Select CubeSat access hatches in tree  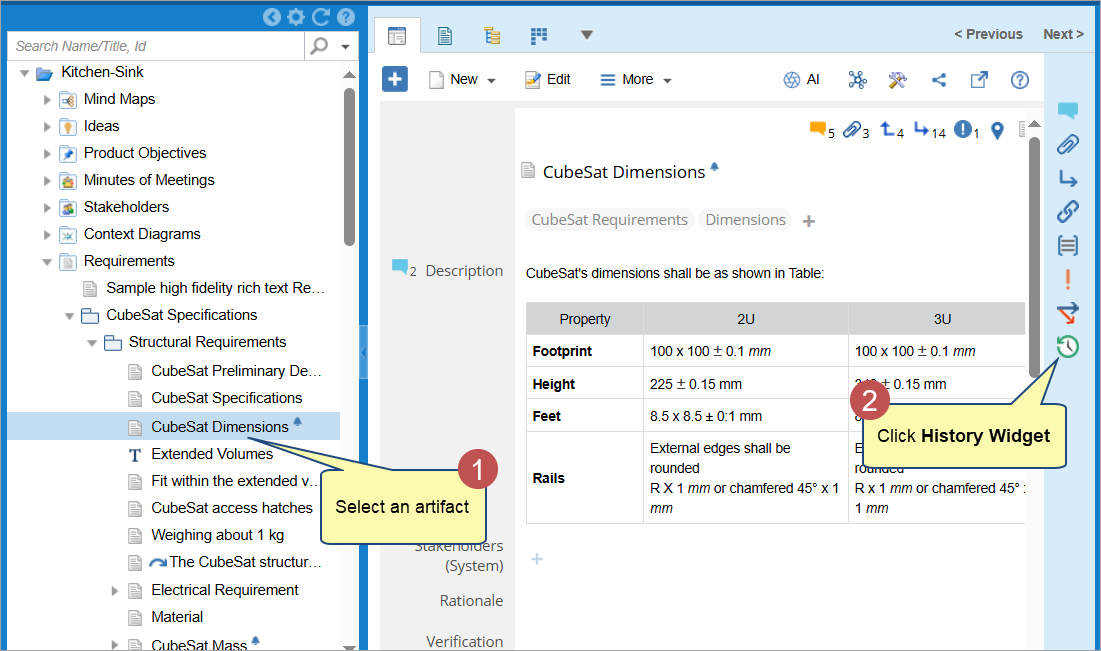tap(232, 508)
